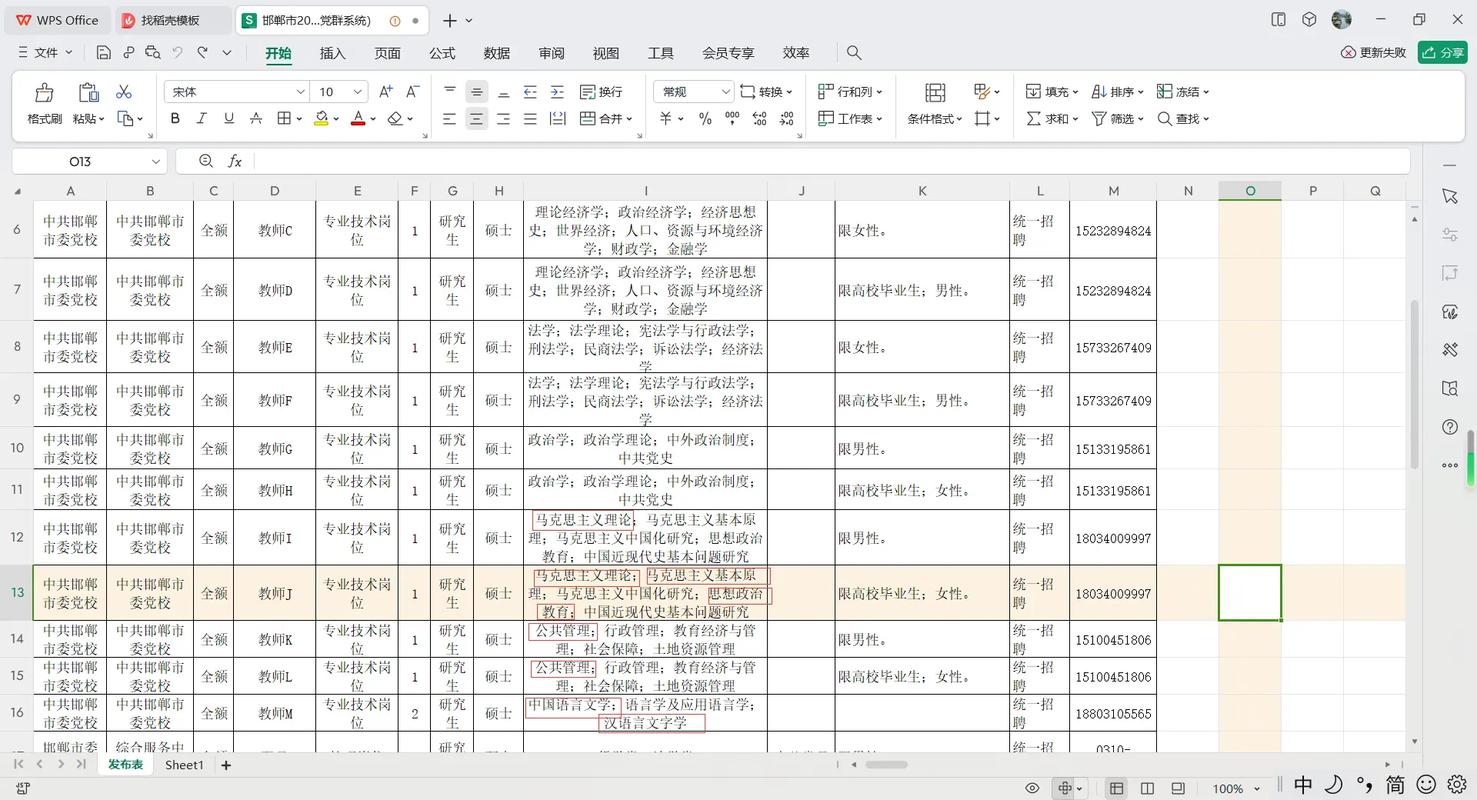Switch to the 视图 ribbon tab
Viewport: 1477px width, 800px height.
pos(606,53)
